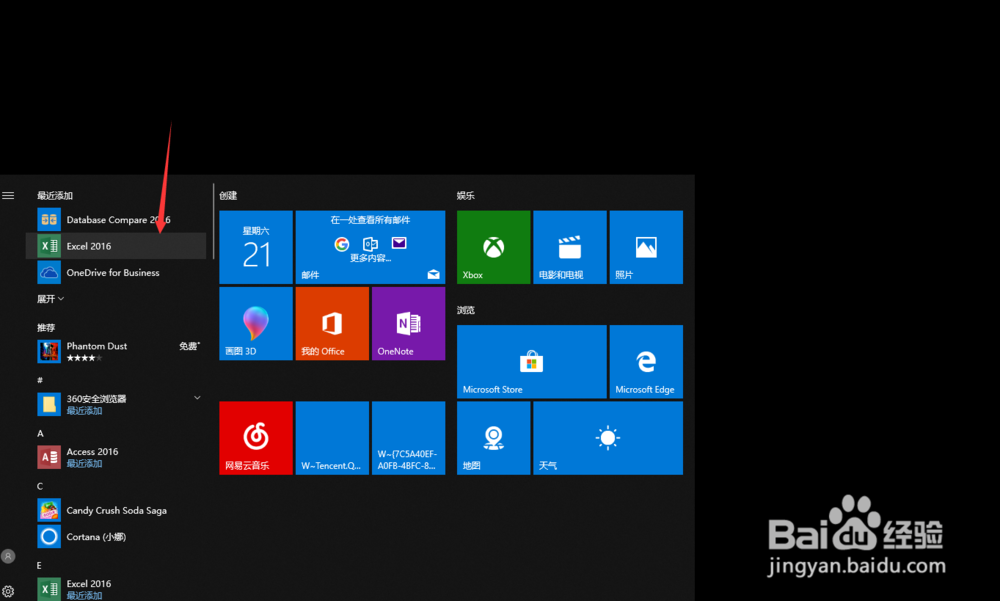The height and width of the screenshot is (601, 1000).
Task: Open the OneNote tile
Action: point(408,323)
